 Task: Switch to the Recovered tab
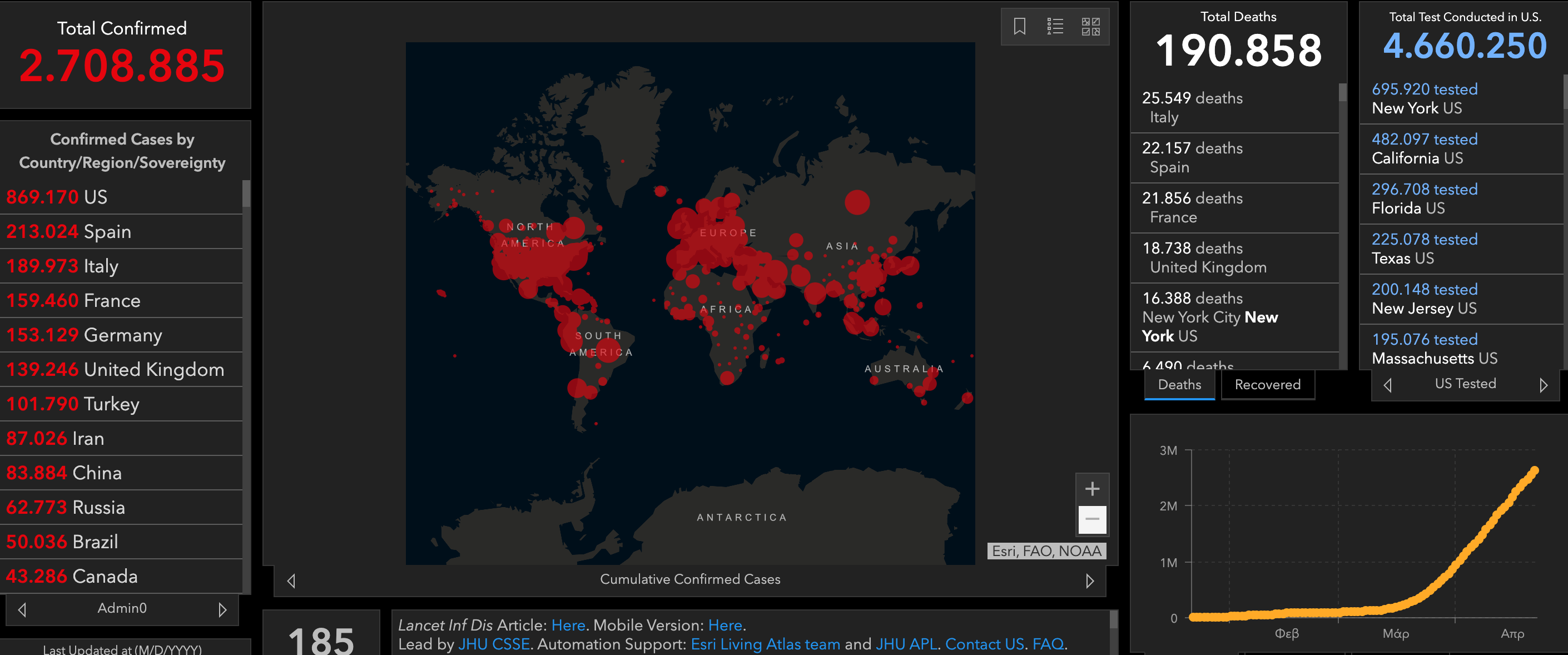1267,385
